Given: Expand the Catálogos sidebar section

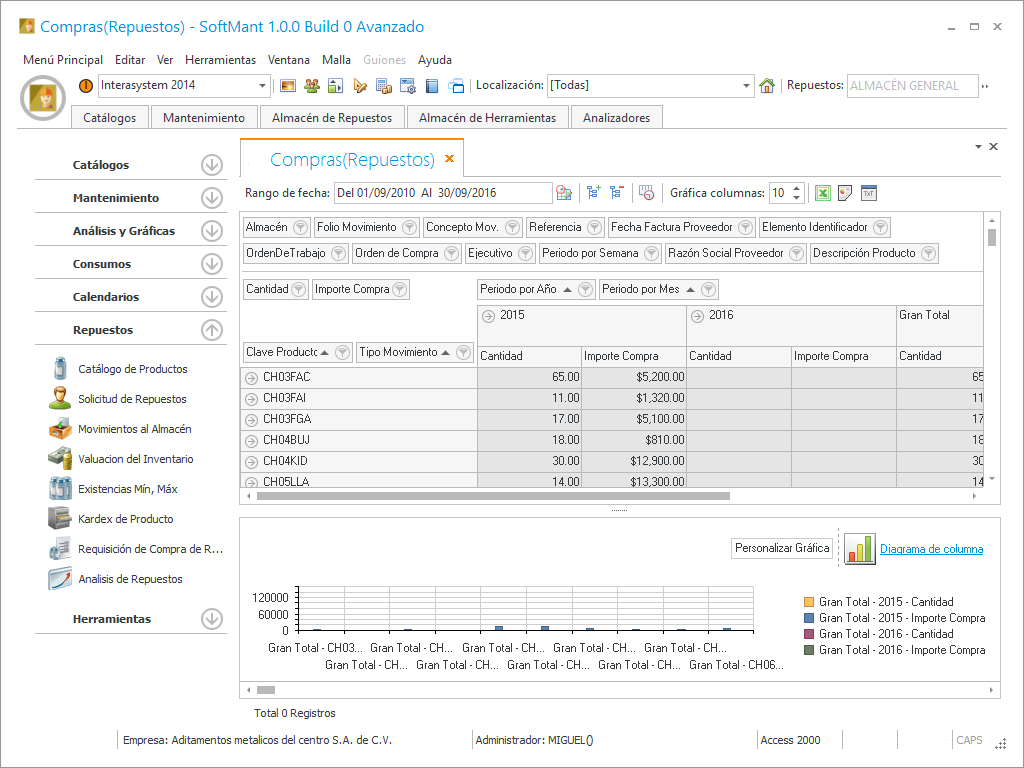Looking at the screenshot, I should tap(211, 166).
